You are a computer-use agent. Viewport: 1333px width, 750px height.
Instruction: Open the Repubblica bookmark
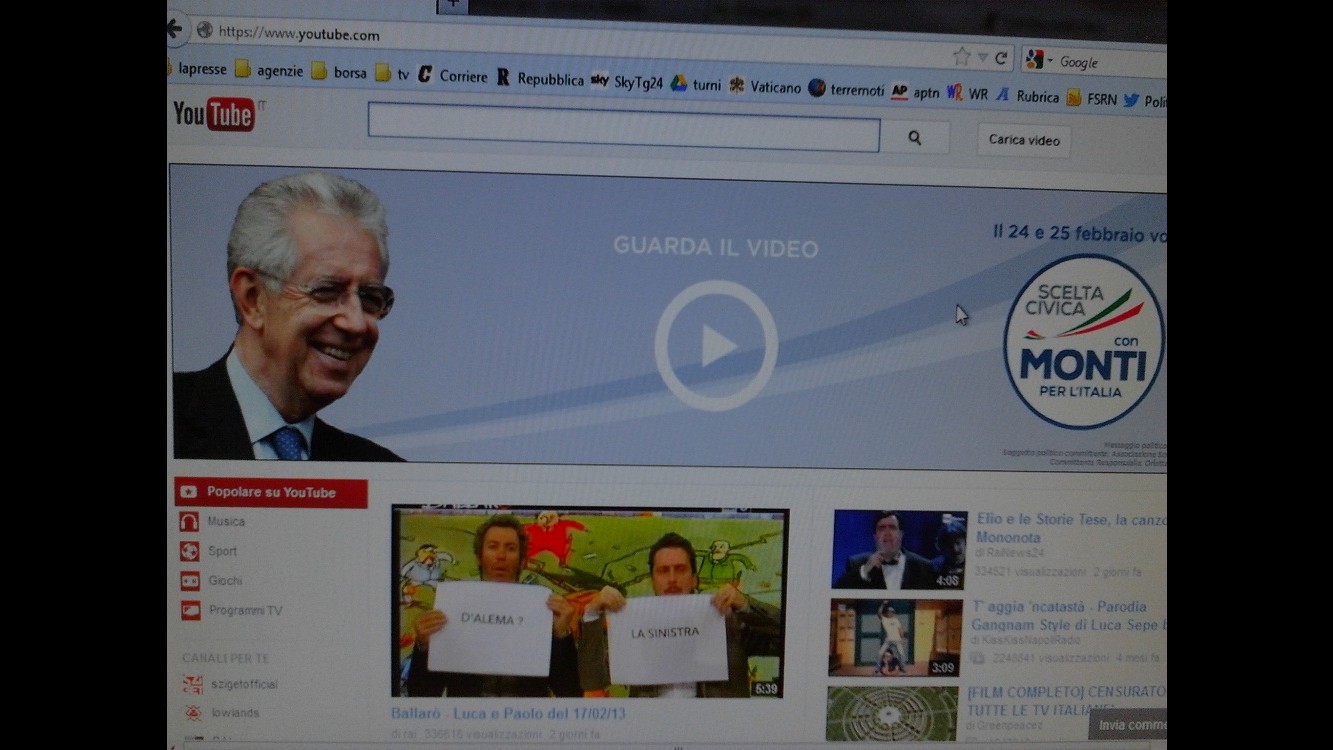click(540, 78)
